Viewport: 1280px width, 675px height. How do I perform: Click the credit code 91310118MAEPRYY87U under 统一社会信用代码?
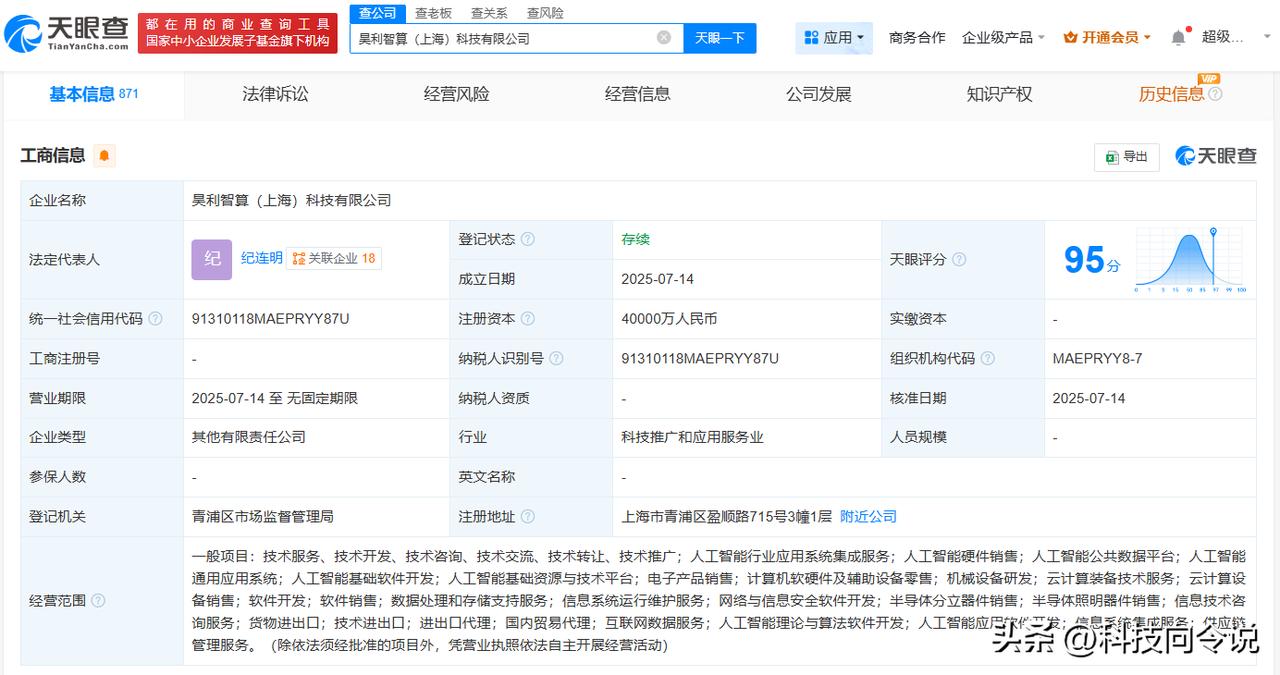(x=271, y=319)
